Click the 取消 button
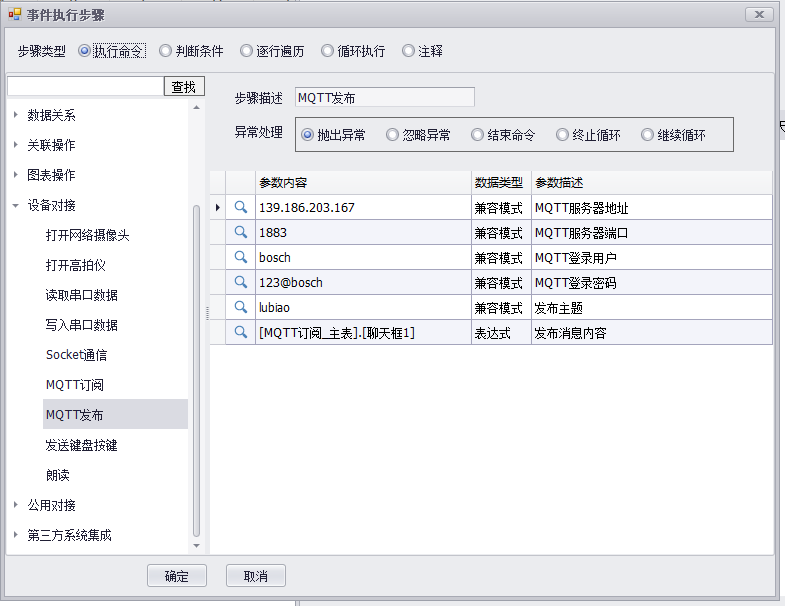Viewport: 785px width, 606px height. [255, 576]
